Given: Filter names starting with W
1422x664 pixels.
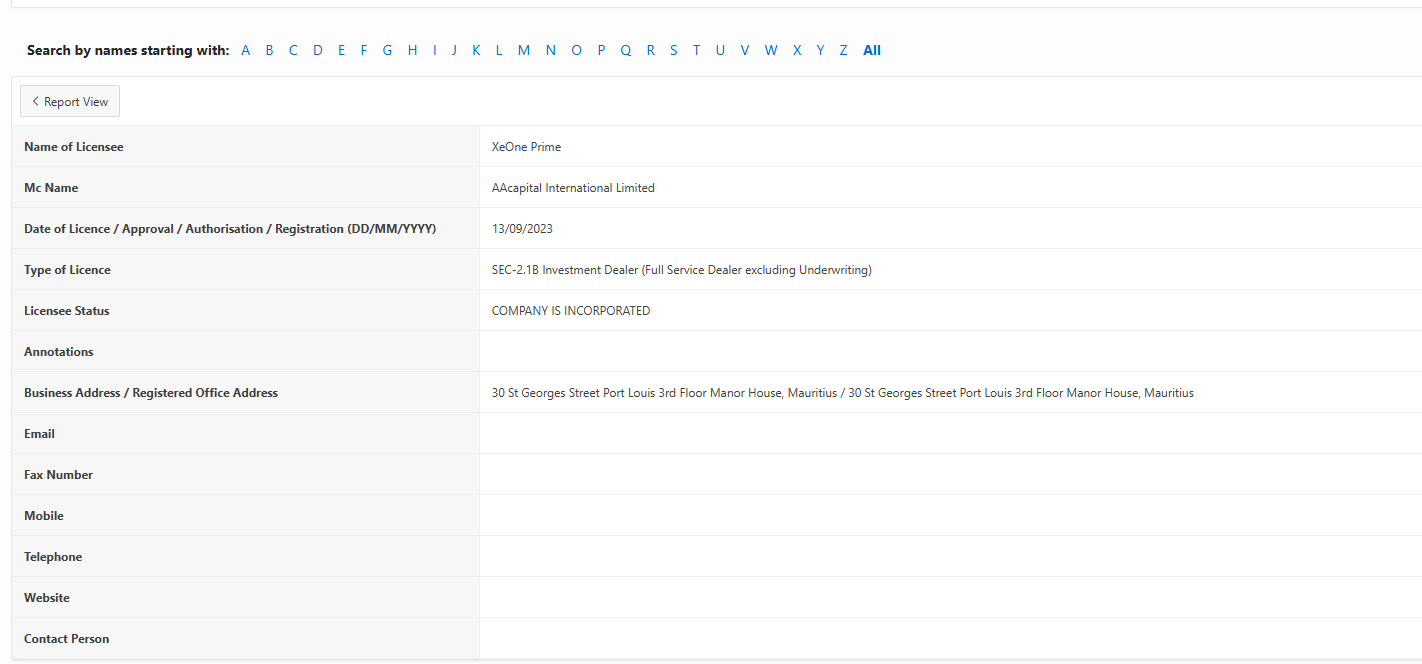Looking at the screenshot, I should point(771,50).
